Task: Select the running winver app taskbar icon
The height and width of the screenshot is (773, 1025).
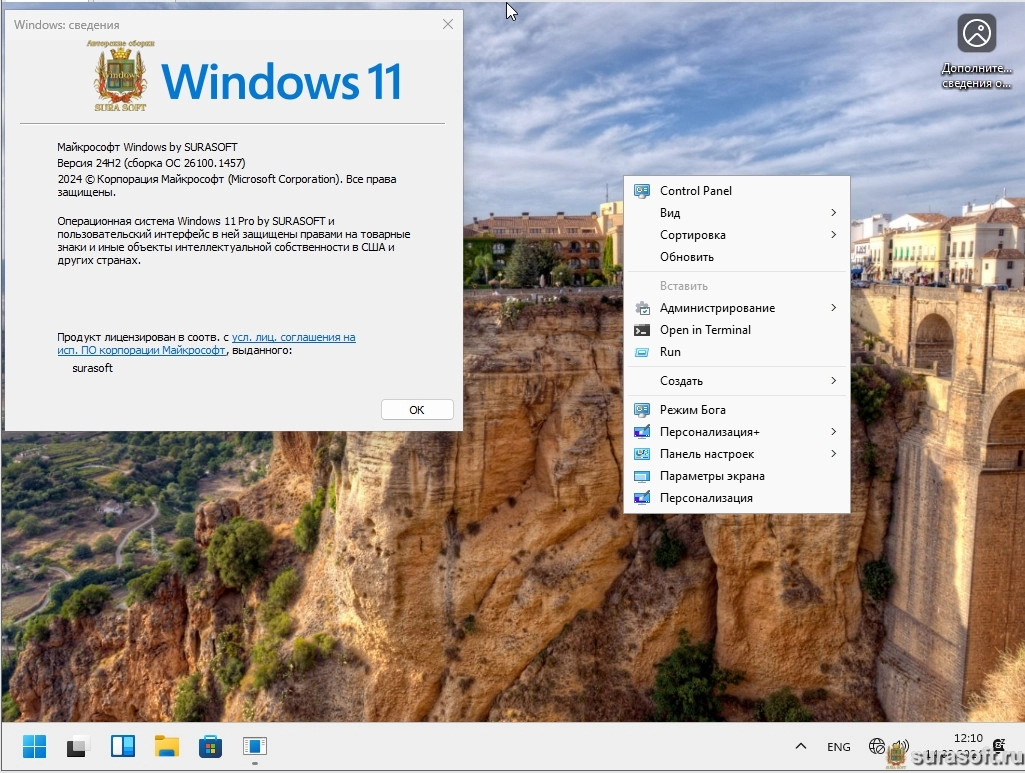Action: click(254, 746)
